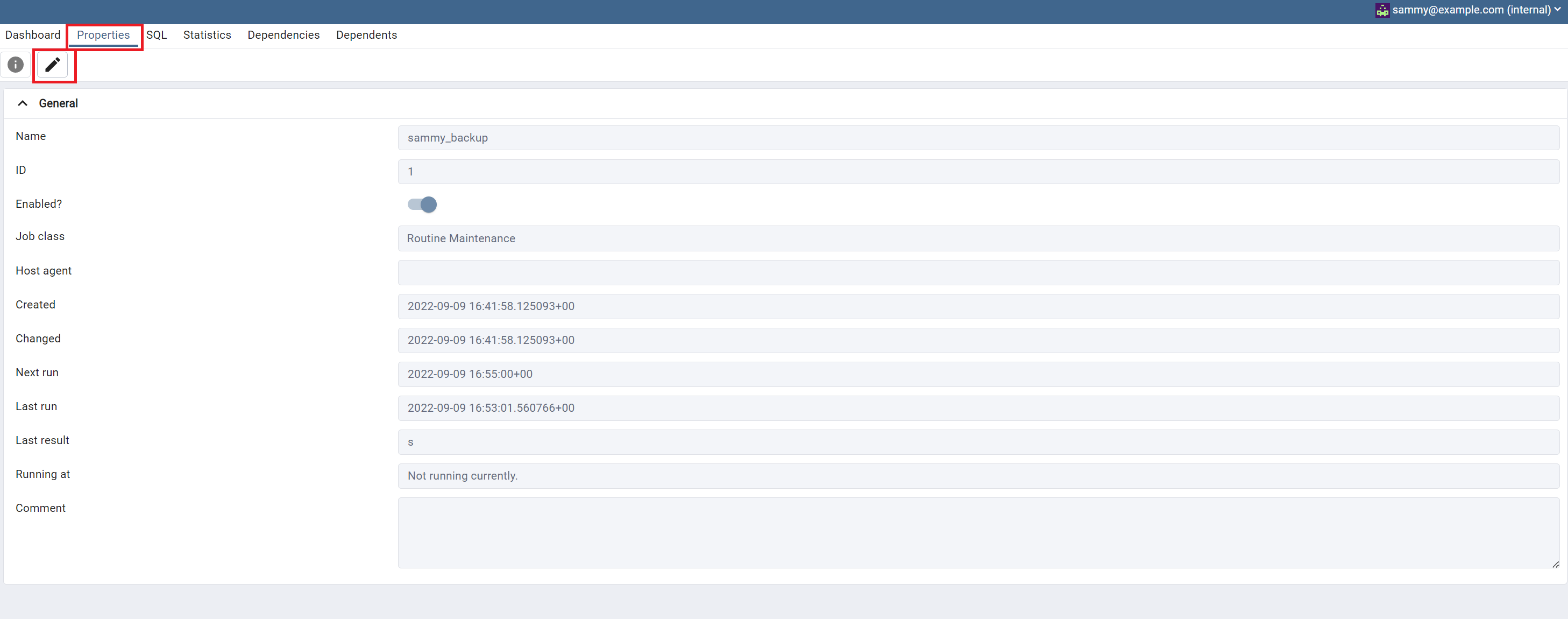Open the Dependencies tab
This screenshot has height=619, width=1568.
click(283, 36)
